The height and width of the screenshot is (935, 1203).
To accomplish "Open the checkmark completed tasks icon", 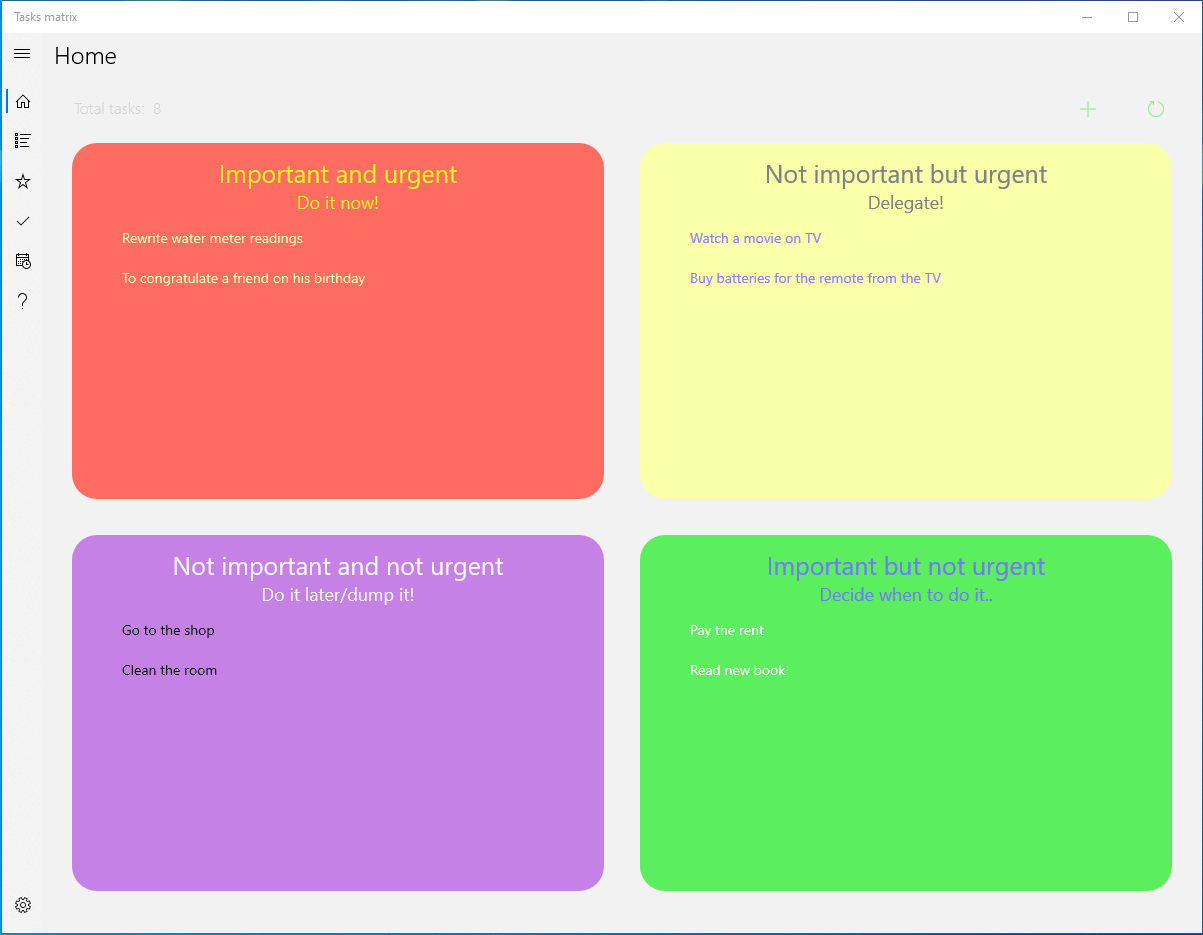I will [x=23, y=221].
